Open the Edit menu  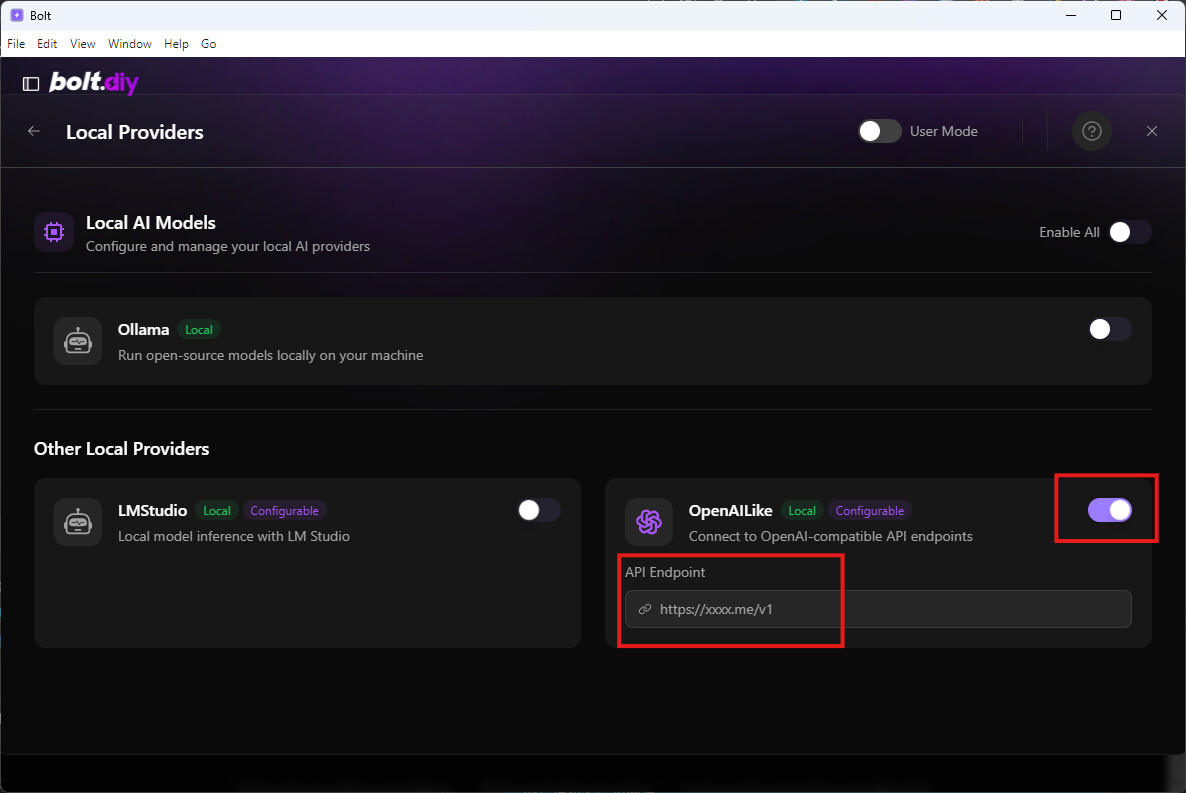point(47,44)
